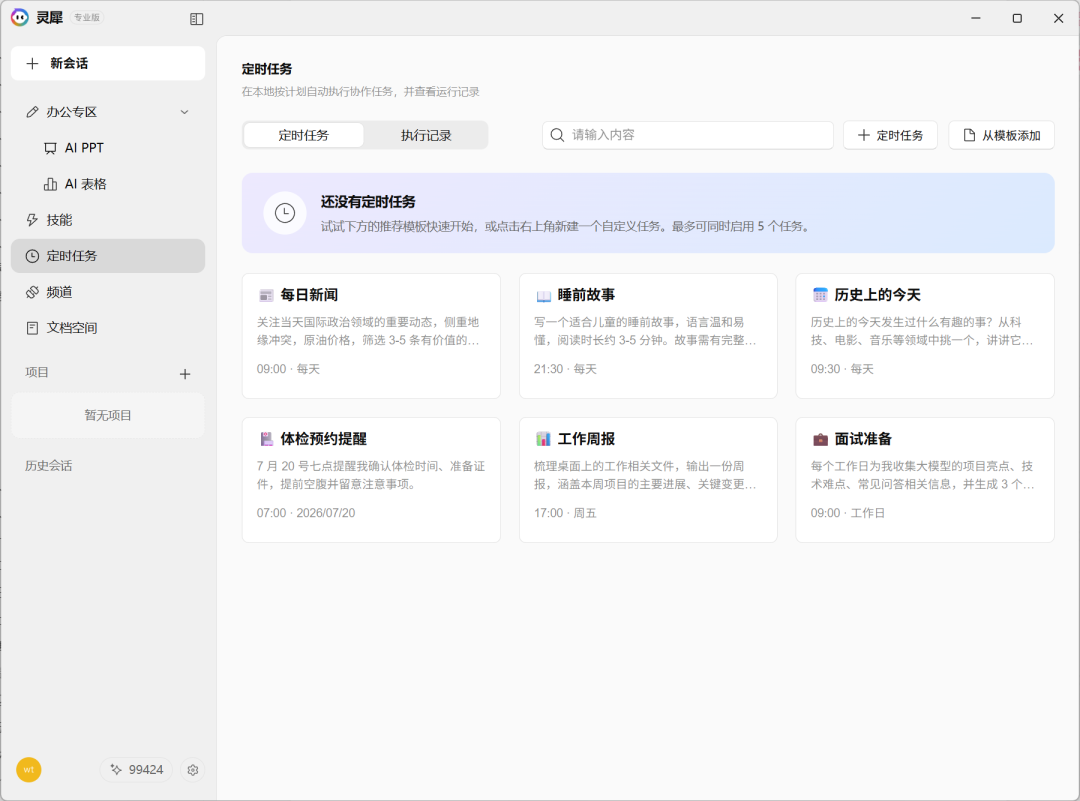Click the 专业版 edition badge
This screenshot has height=801, width=1080.
point(87,17)
